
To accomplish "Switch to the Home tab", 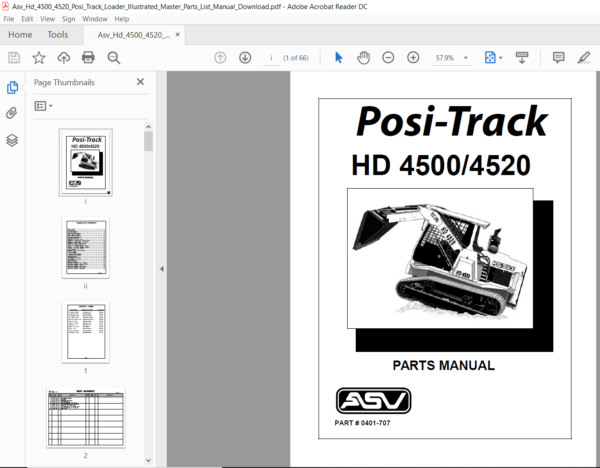I will click(20, 35).
